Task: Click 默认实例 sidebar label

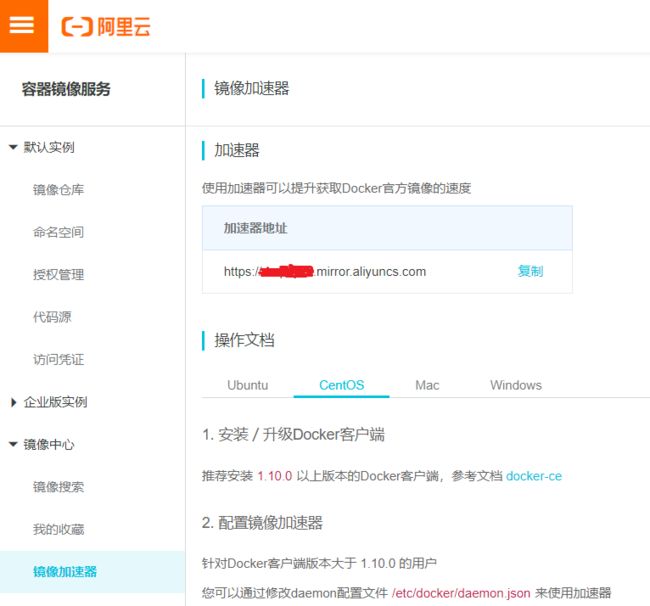Action: [49, 147]
